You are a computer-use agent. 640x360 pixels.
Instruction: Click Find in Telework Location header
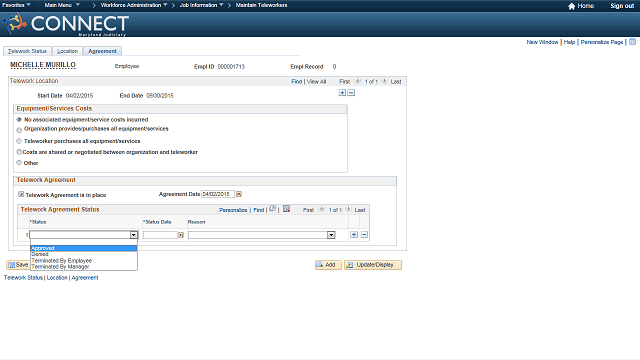coord(296,82)
